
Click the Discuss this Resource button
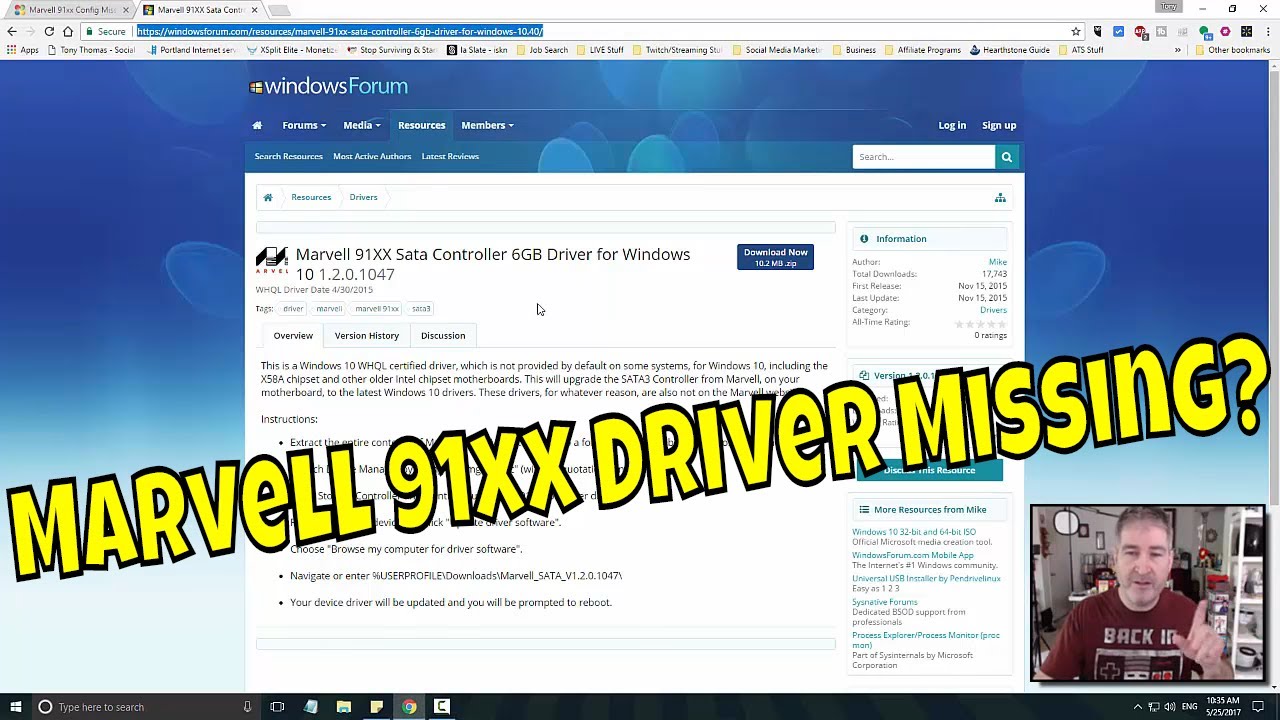929,470
